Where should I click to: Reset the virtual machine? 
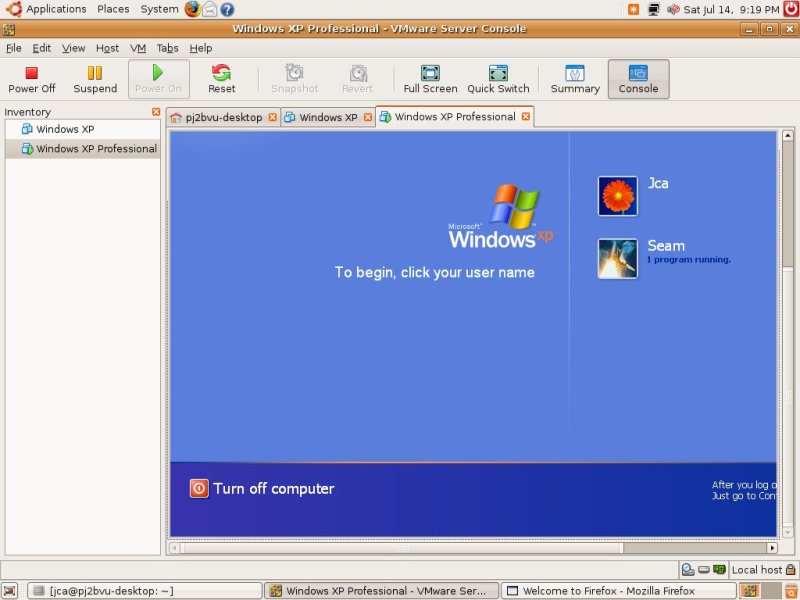point(221,79)
